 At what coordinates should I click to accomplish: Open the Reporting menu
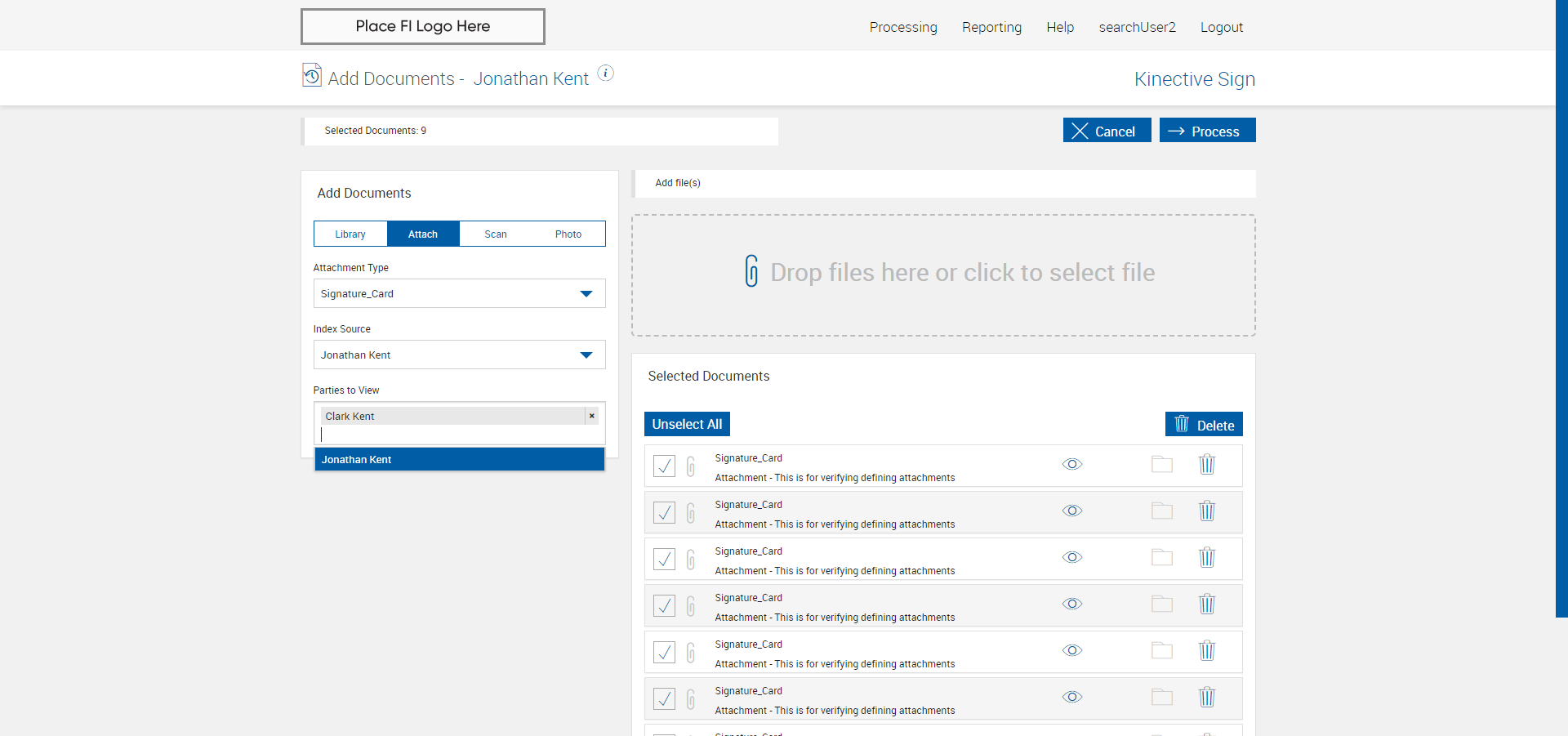[x=991, y=28]
